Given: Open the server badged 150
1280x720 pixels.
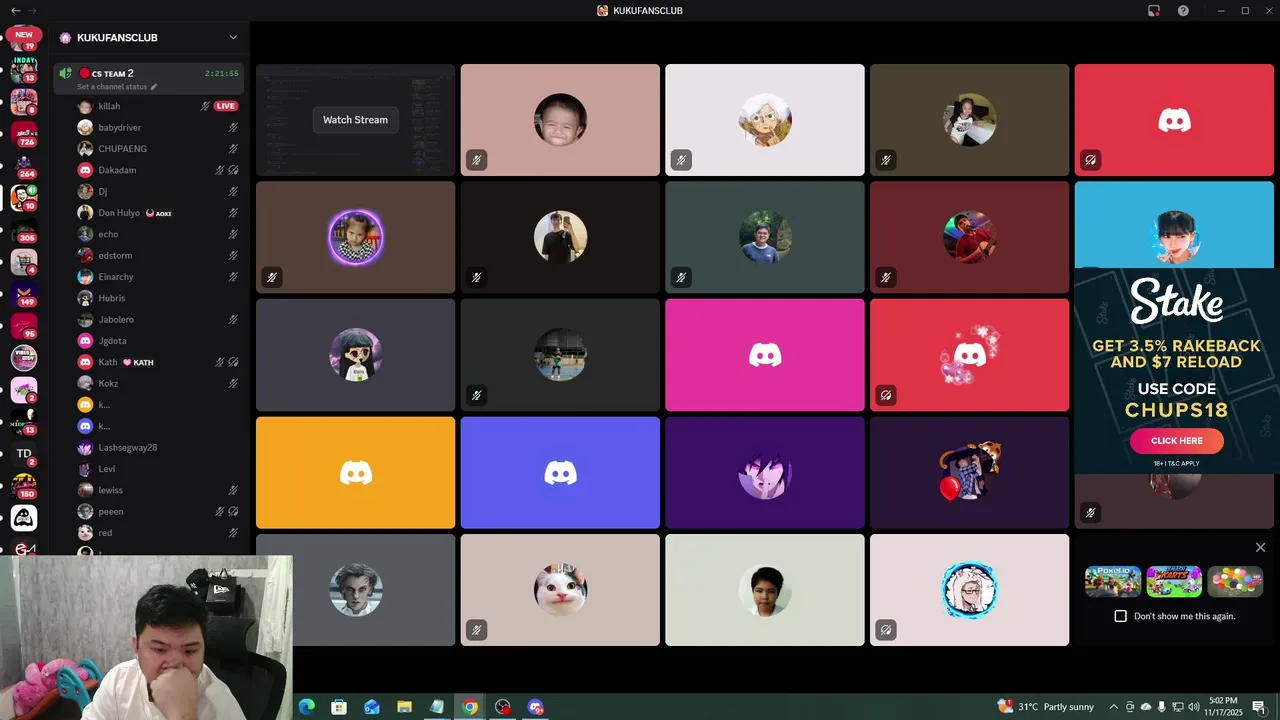Looking at the screenshot, I should coord(24,486).
